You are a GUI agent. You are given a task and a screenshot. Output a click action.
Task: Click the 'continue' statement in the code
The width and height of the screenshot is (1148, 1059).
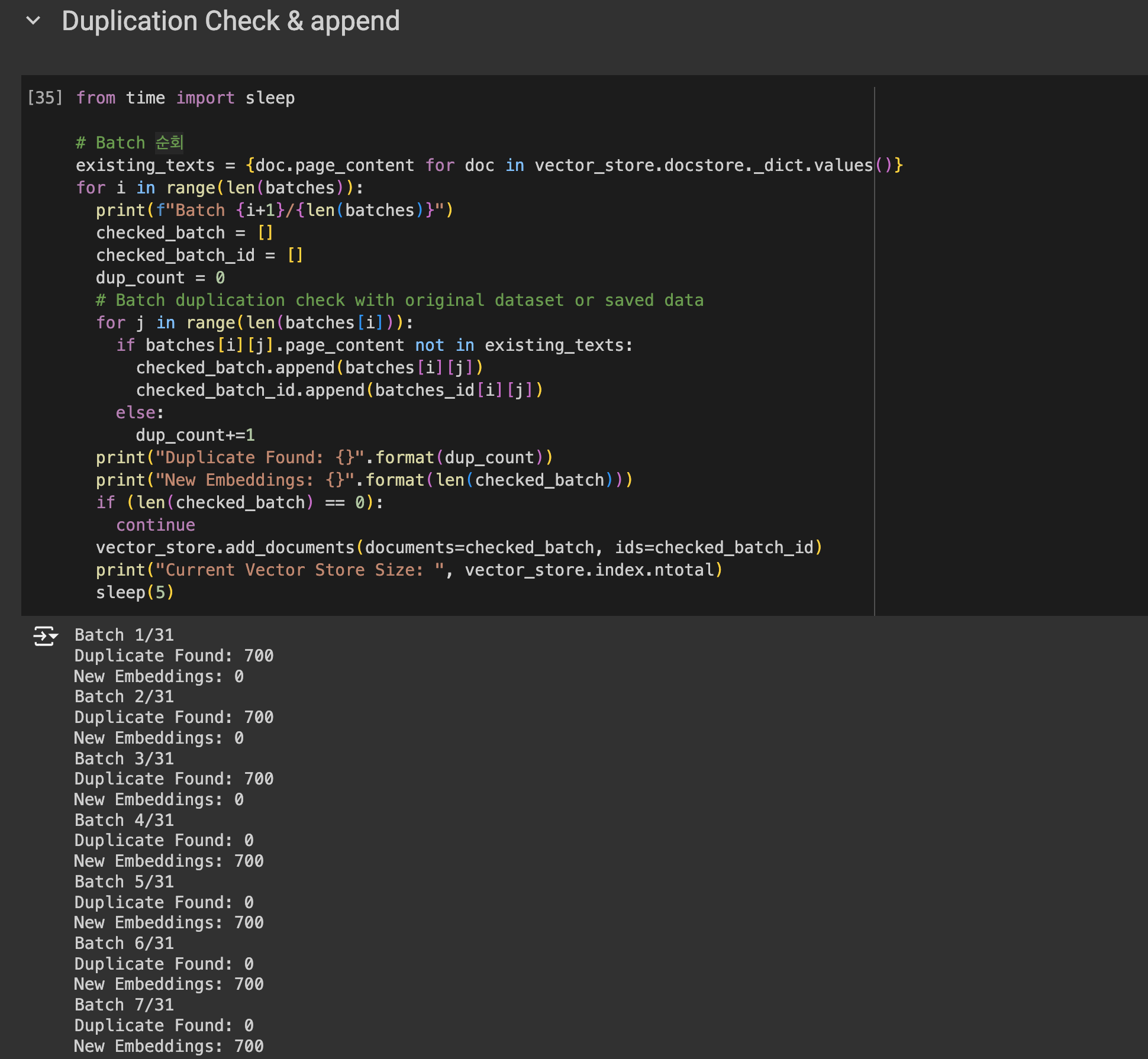click(156, 525)
